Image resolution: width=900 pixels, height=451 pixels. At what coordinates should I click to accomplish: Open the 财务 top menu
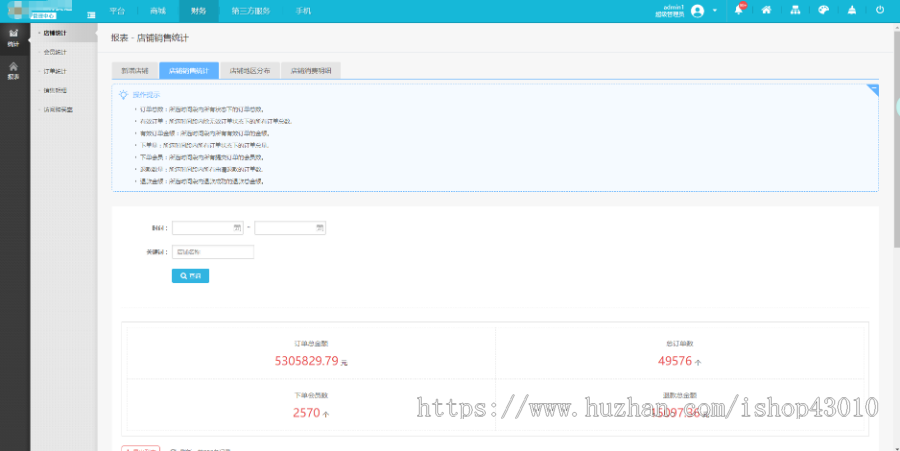point(199,11)
